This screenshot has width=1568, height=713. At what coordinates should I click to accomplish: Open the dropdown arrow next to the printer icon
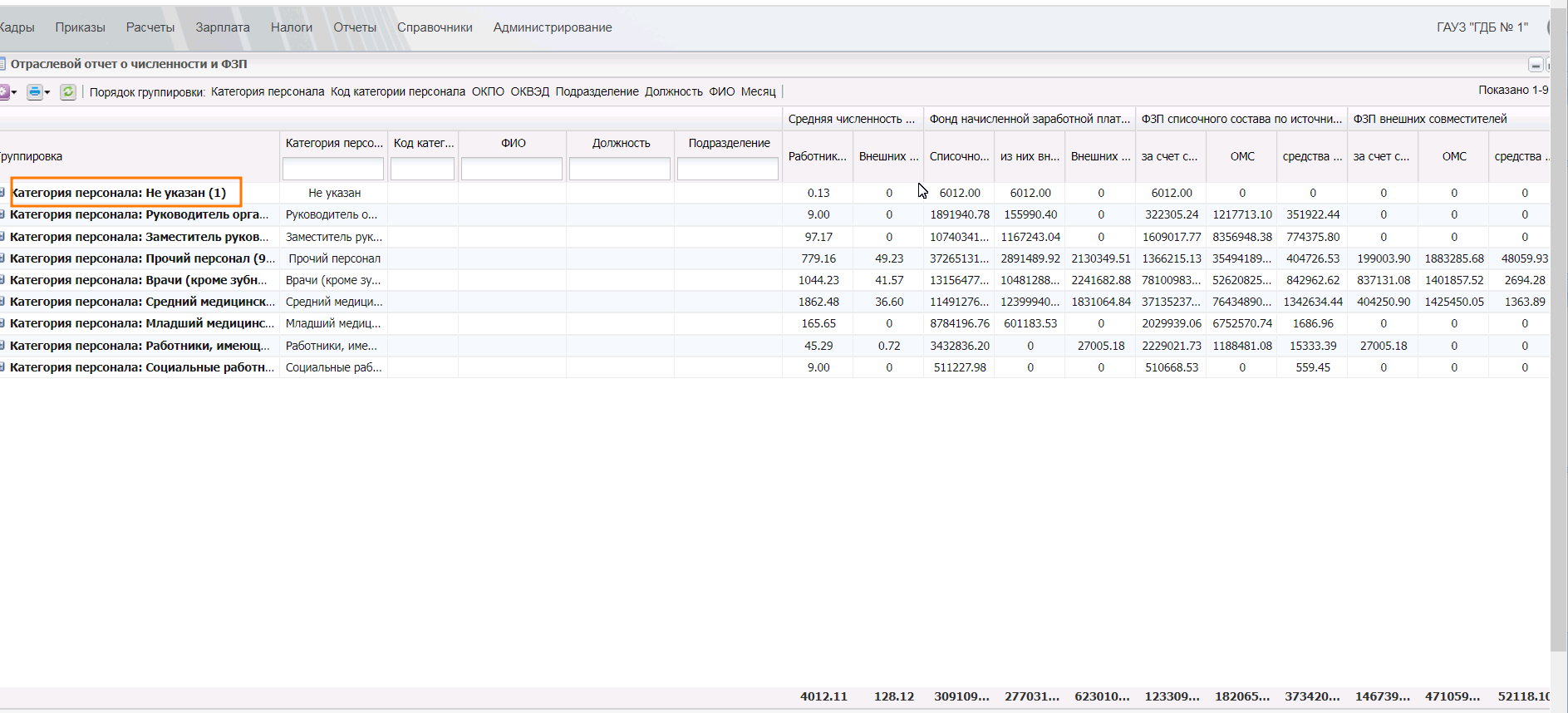(47, 92)
